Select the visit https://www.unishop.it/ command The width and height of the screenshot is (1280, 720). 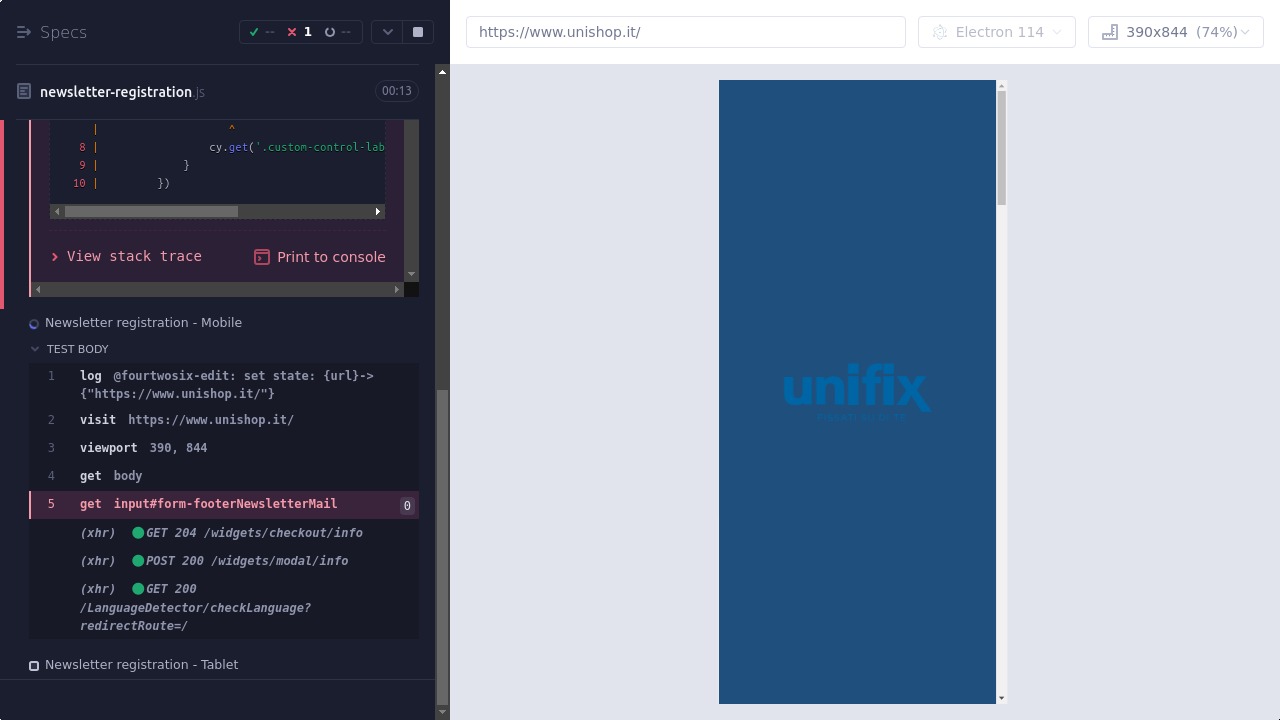click(x=187, y=420)
